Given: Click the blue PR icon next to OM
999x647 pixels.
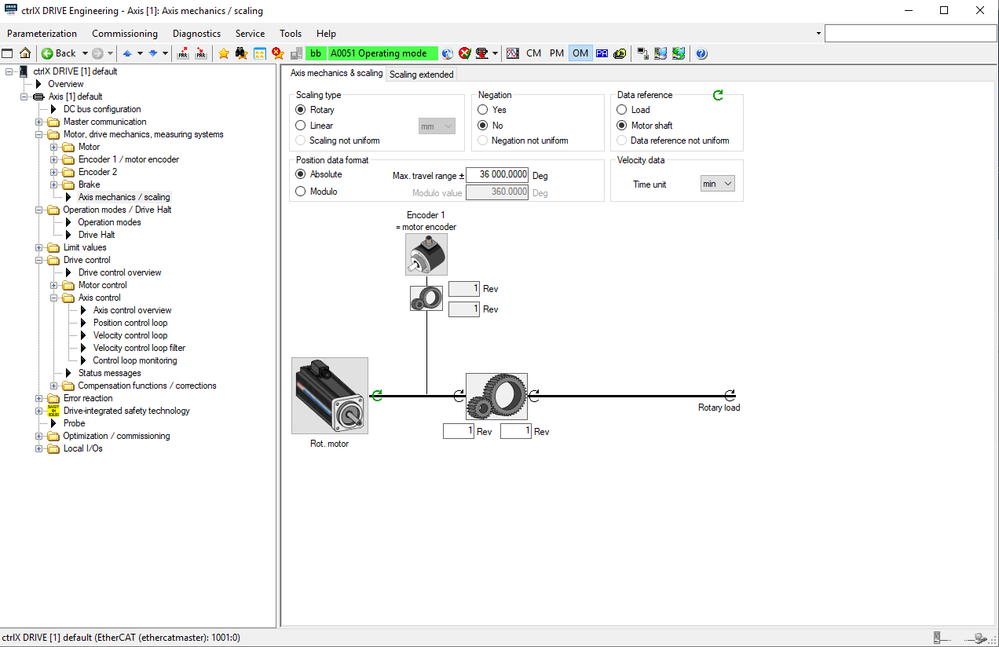Looking at the screenshot, I should pos(601,53).
